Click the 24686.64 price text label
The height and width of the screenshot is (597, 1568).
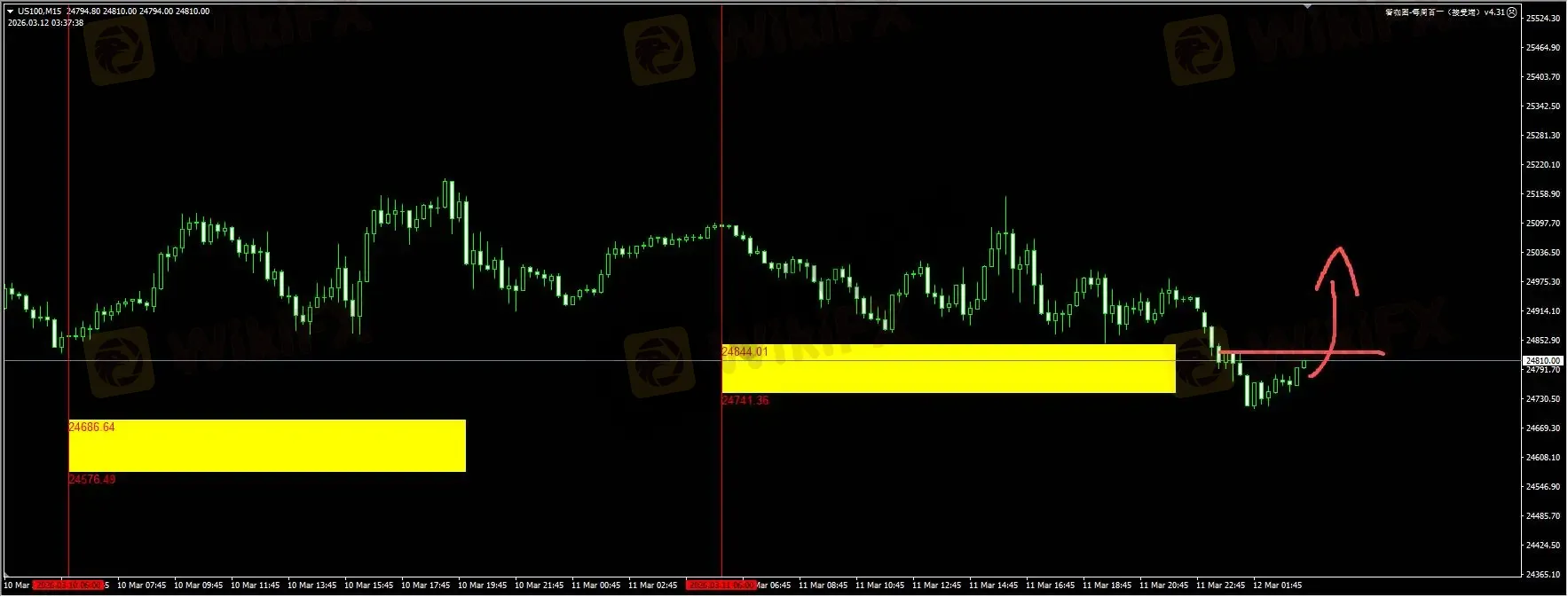(91, 427)
